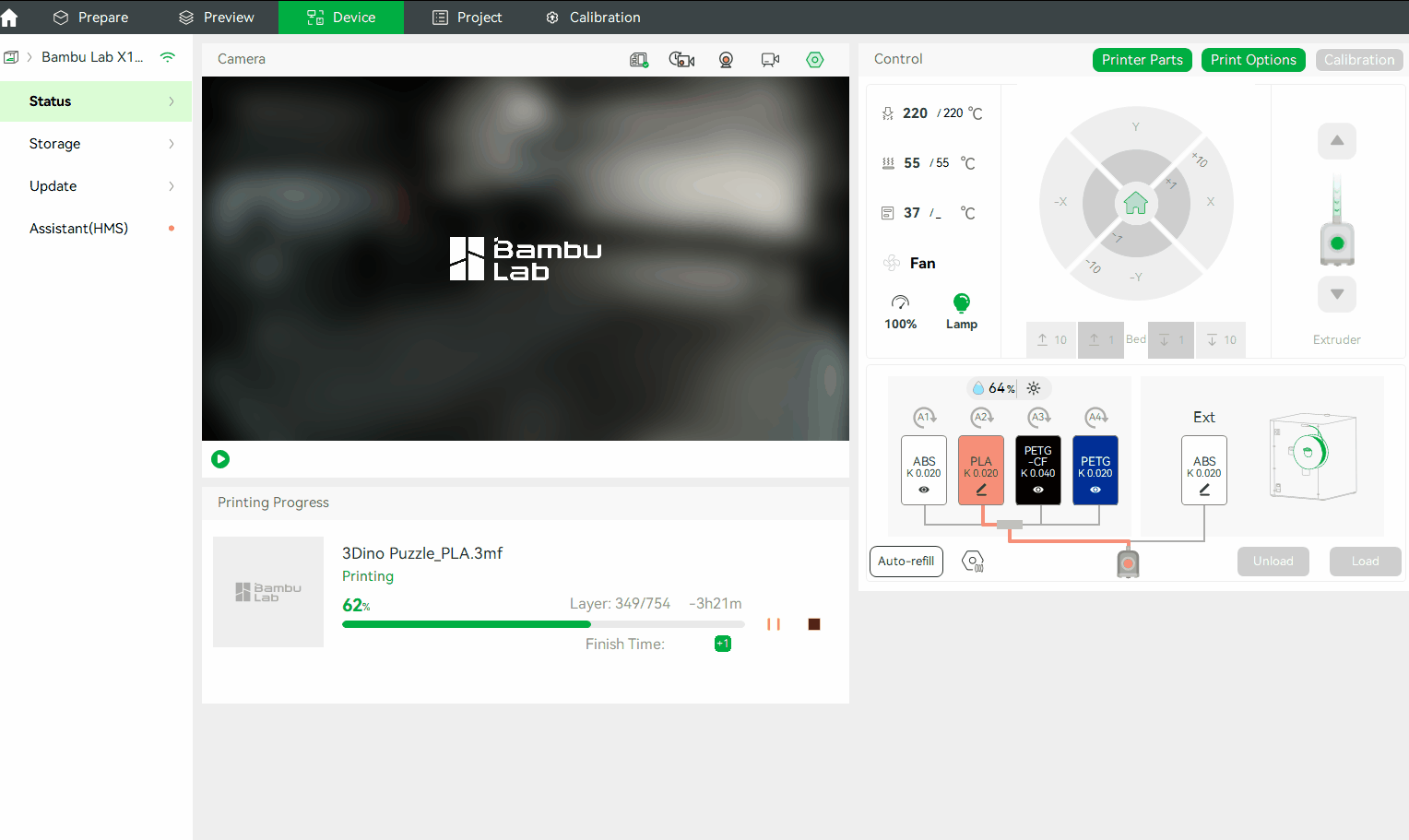Refresh AMS slot A1
The height and width of the screenshot is (840, 1409).
coord(924,417)
